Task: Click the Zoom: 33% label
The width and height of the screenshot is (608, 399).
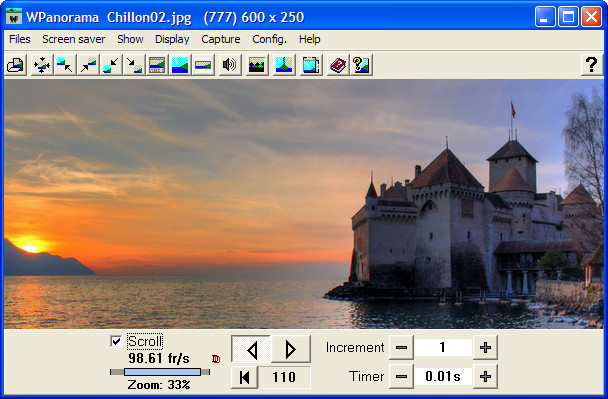Action: click(159, 385)
